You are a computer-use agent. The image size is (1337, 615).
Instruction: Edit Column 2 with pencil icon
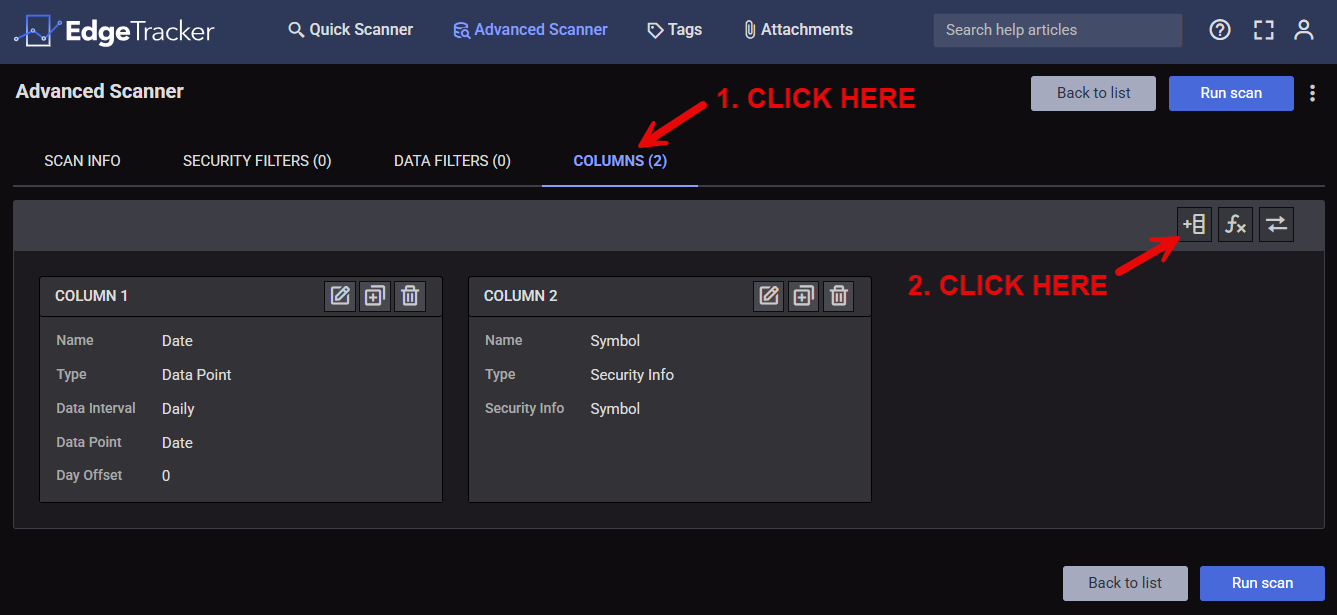point(769,296)
